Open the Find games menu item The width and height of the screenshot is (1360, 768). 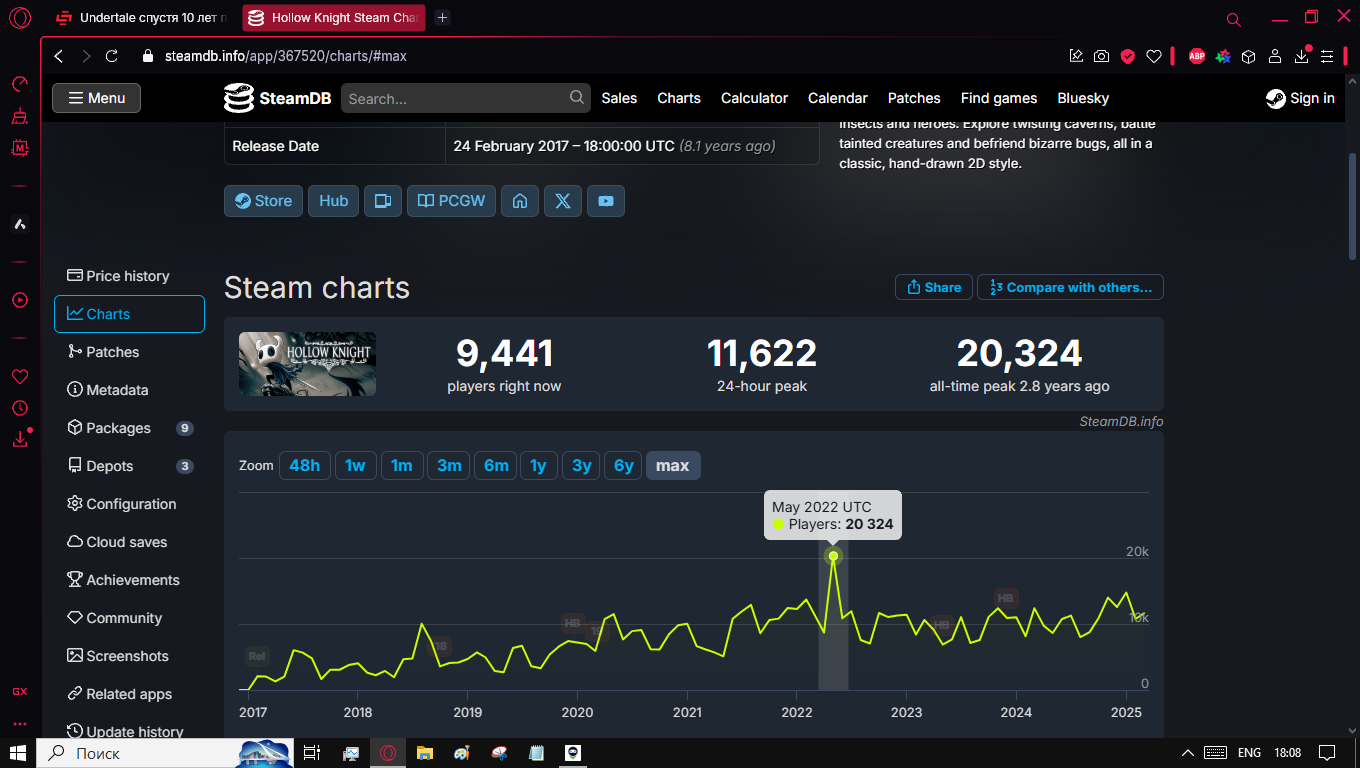[x=998, y=98]
